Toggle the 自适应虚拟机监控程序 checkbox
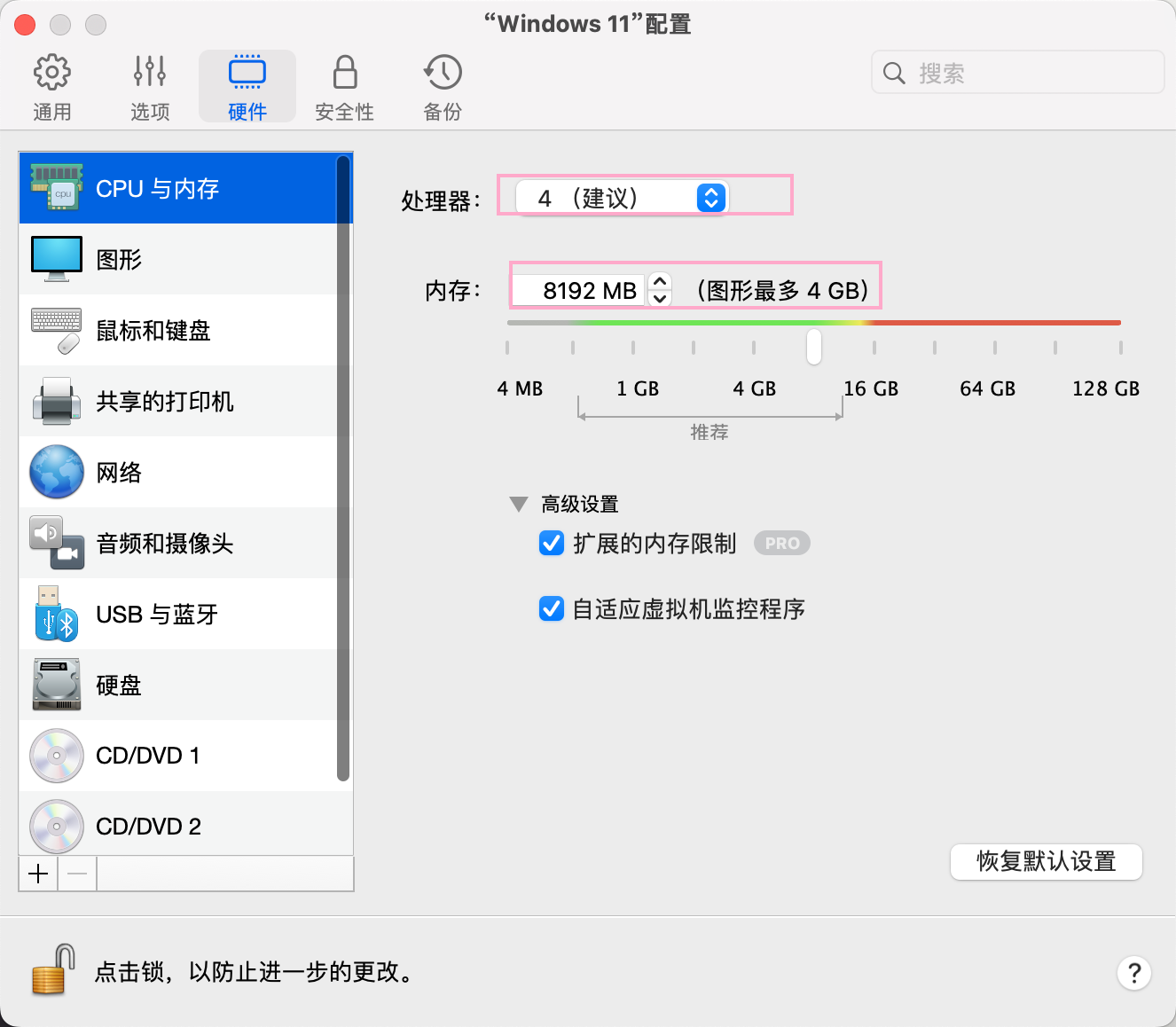 coord(552,609)
